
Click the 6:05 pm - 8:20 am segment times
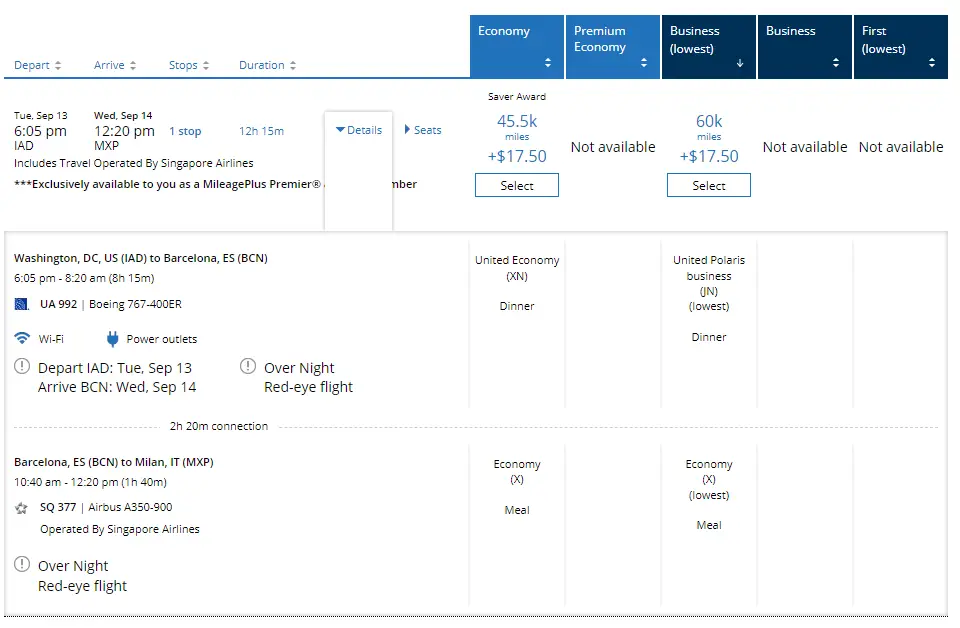tap(84, 278)
